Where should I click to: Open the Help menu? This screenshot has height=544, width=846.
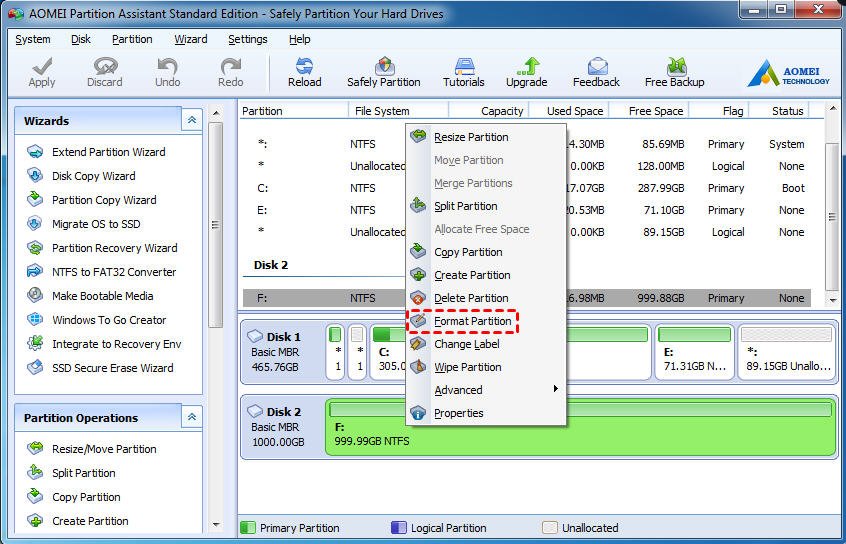pyautogui.click(x=299, y=39)
